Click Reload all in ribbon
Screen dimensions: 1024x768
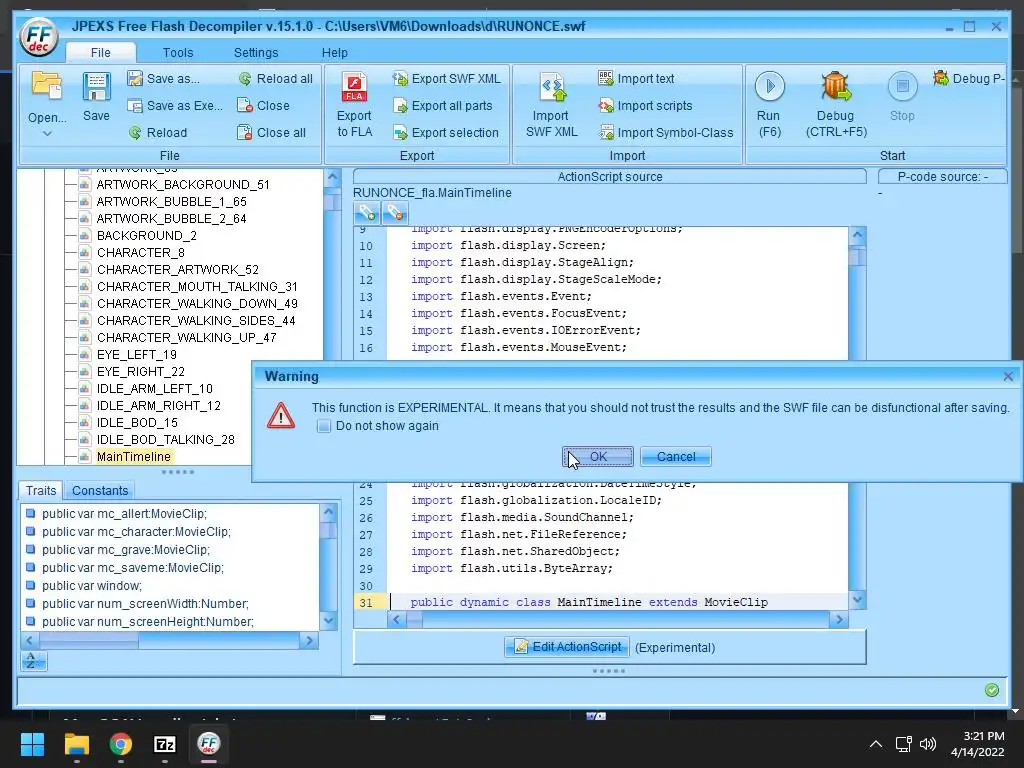(276, 78)
